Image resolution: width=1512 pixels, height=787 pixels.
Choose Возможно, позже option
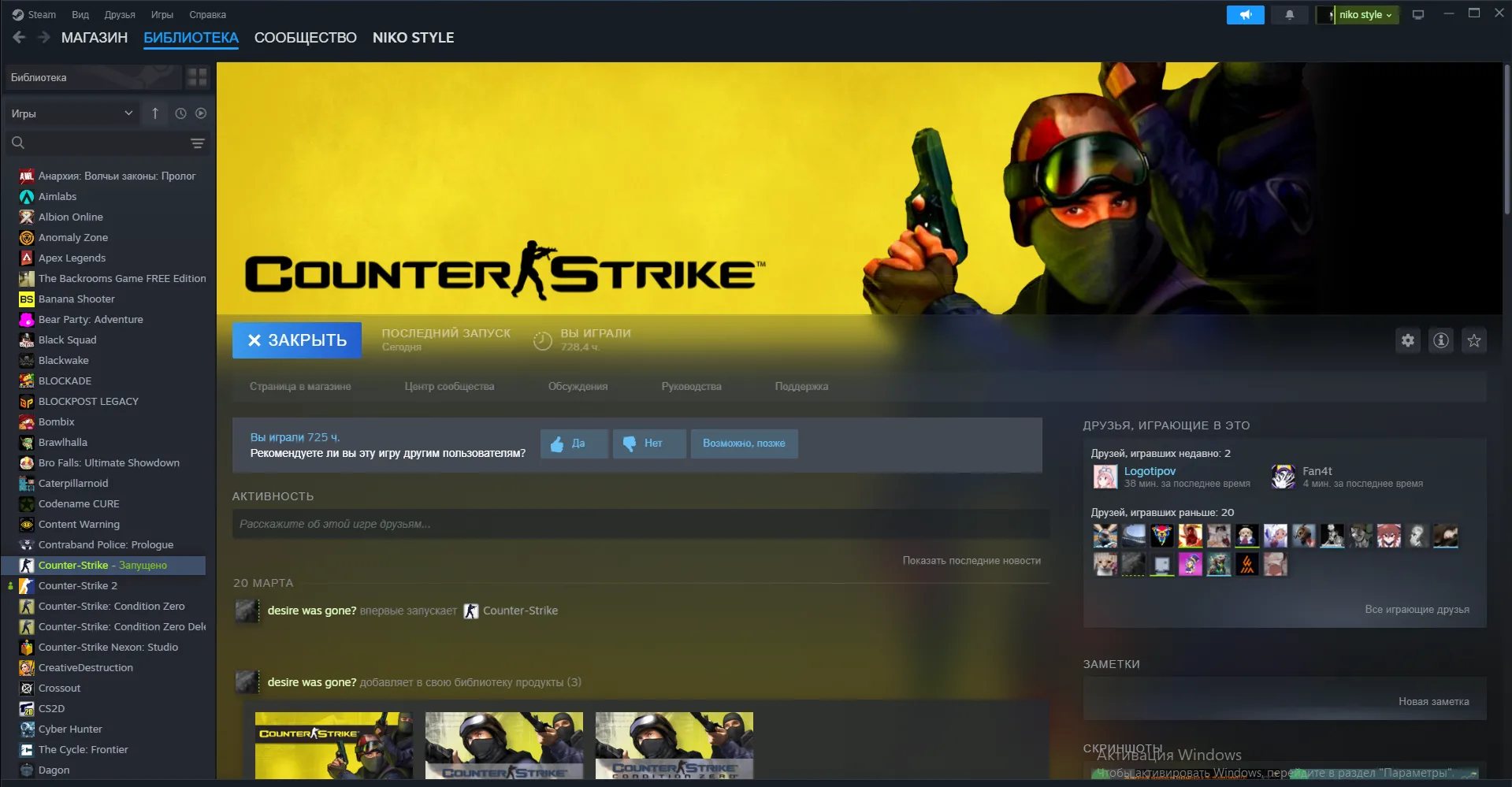pyautogui.click(x=744, y=444)
